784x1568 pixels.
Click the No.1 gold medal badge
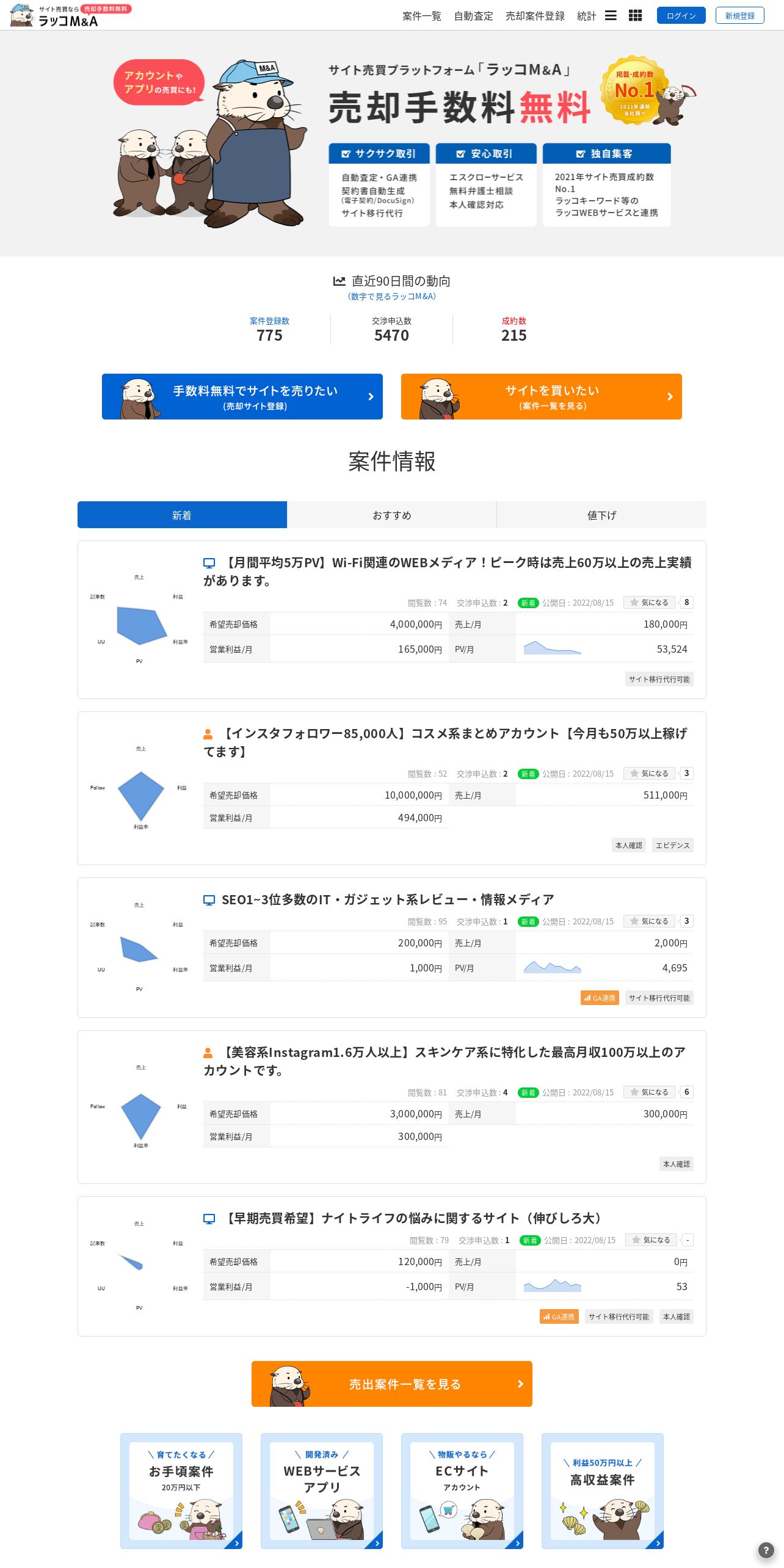coord(635,90)
